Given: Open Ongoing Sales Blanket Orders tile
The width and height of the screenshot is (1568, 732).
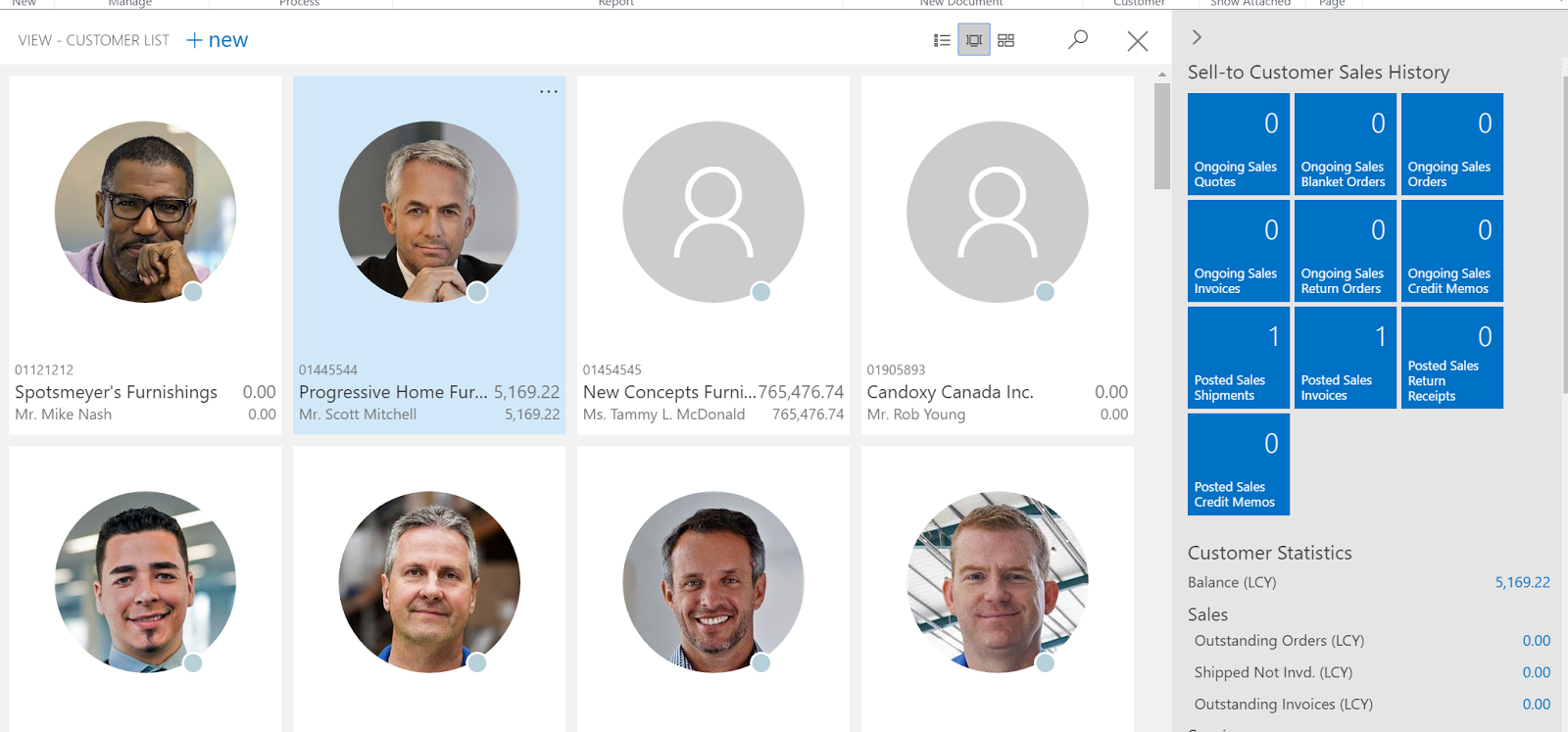Looking at the screenshot, I should (1346, 144).
